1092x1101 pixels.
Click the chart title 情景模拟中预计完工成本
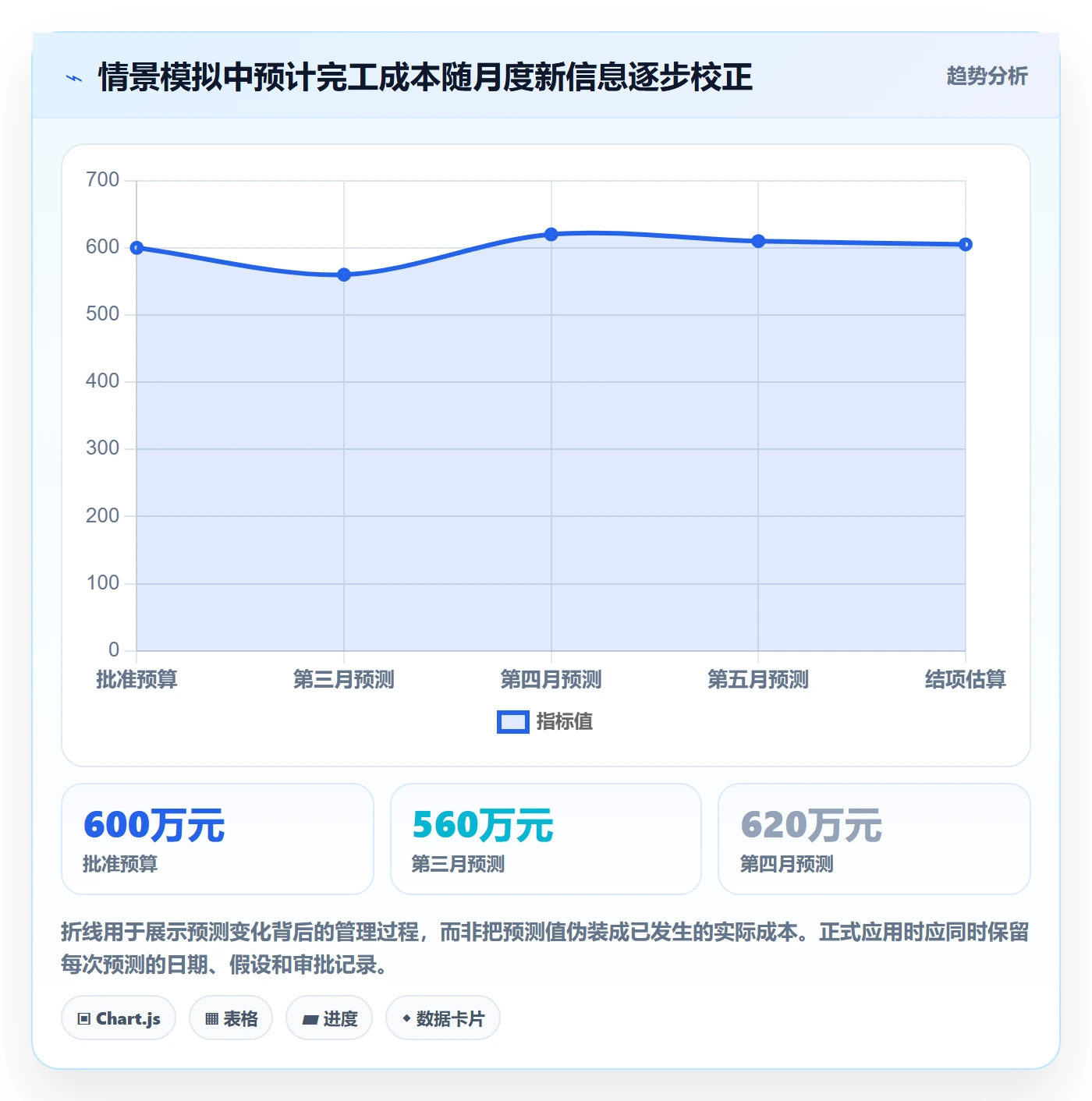click(x=425, y=77)
